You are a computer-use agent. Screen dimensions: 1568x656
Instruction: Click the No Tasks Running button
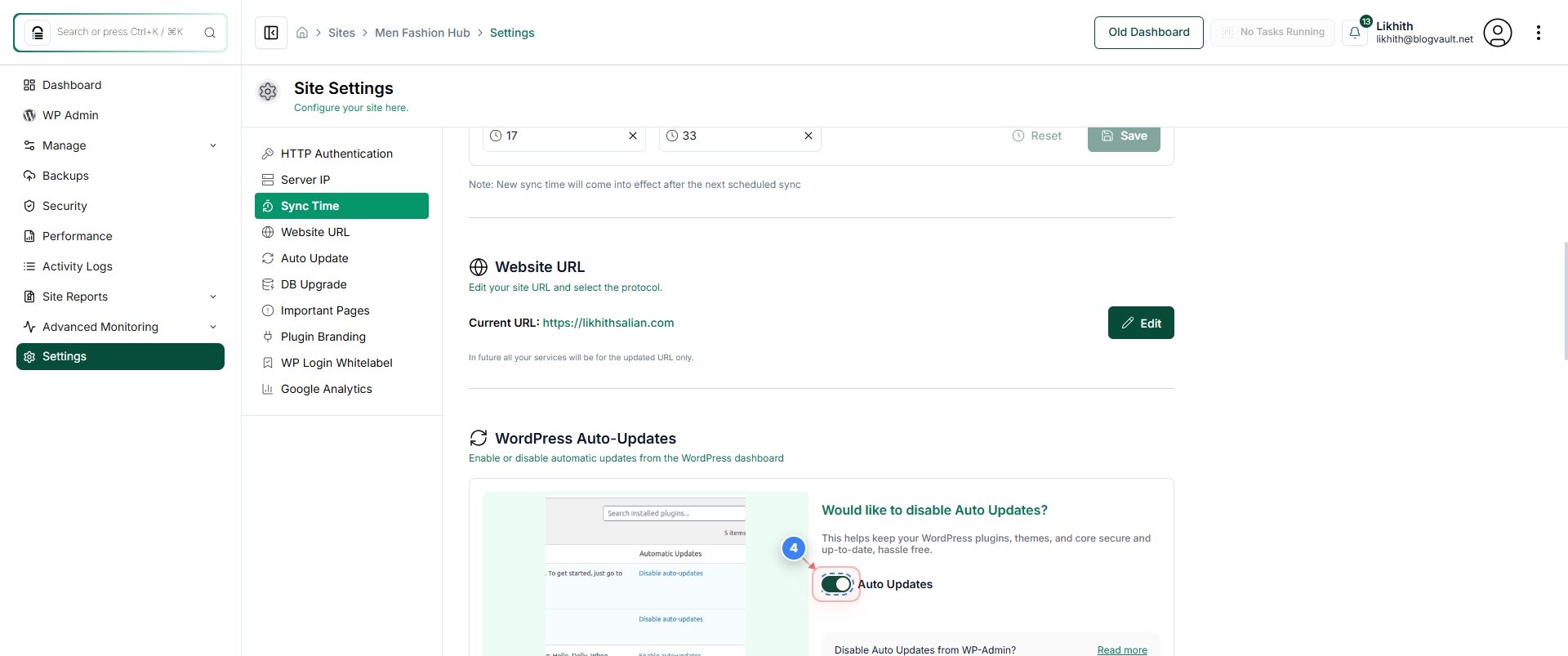coord(1272,33)
